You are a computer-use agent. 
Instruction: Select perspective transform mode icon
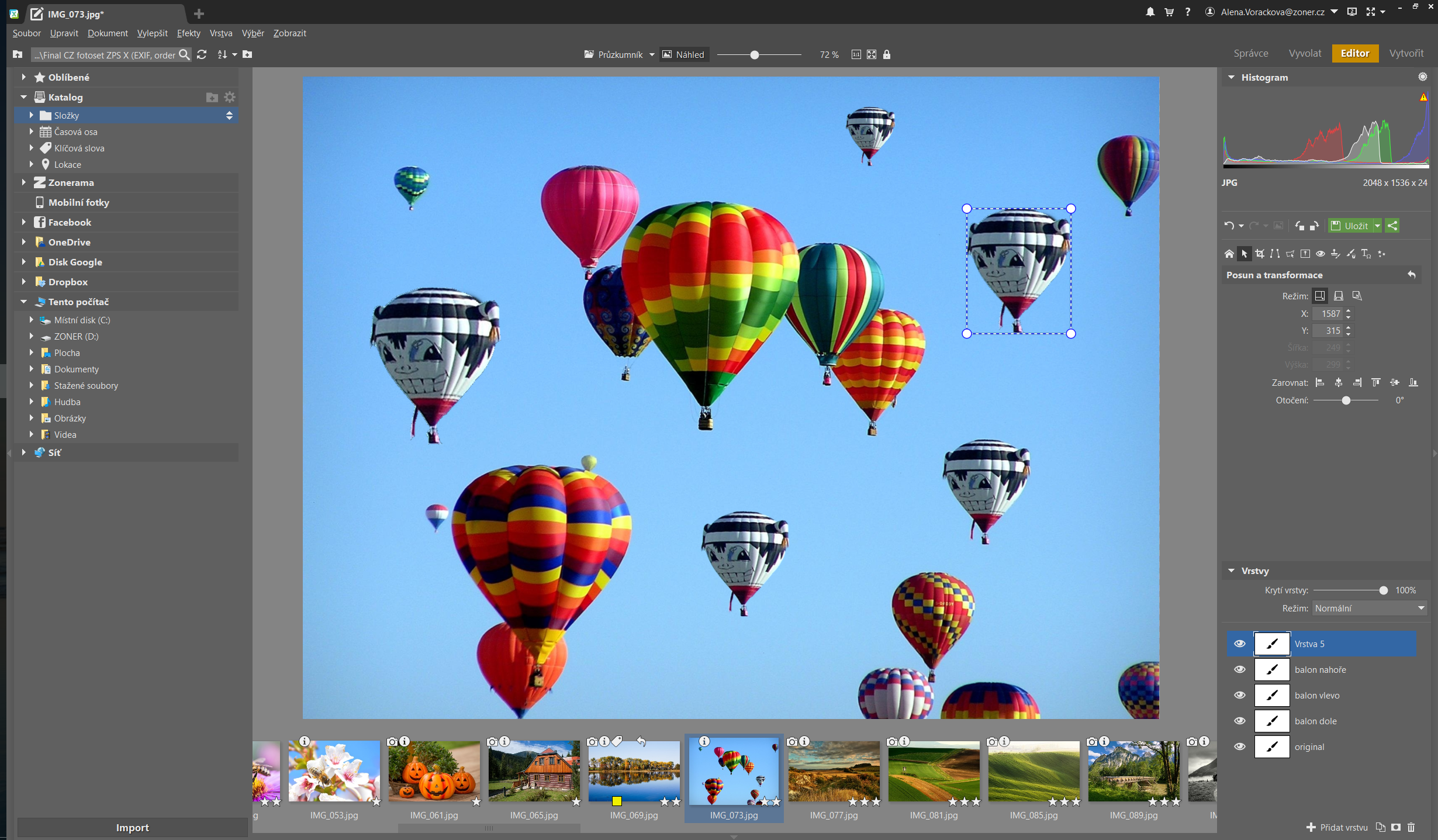1339,296
